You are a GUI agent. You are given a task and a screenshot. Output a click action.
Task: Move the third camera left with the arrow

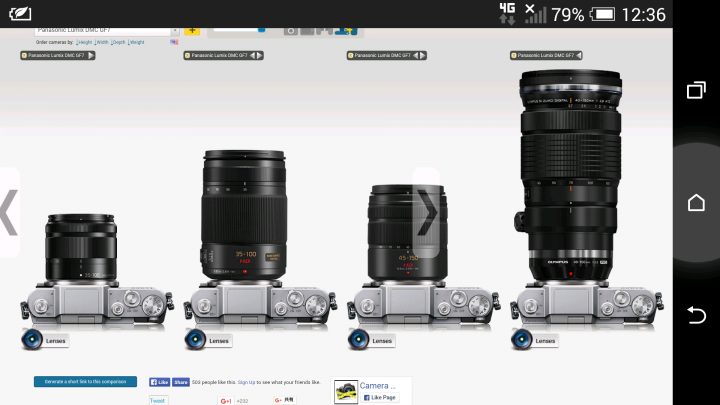pos(415,56)
